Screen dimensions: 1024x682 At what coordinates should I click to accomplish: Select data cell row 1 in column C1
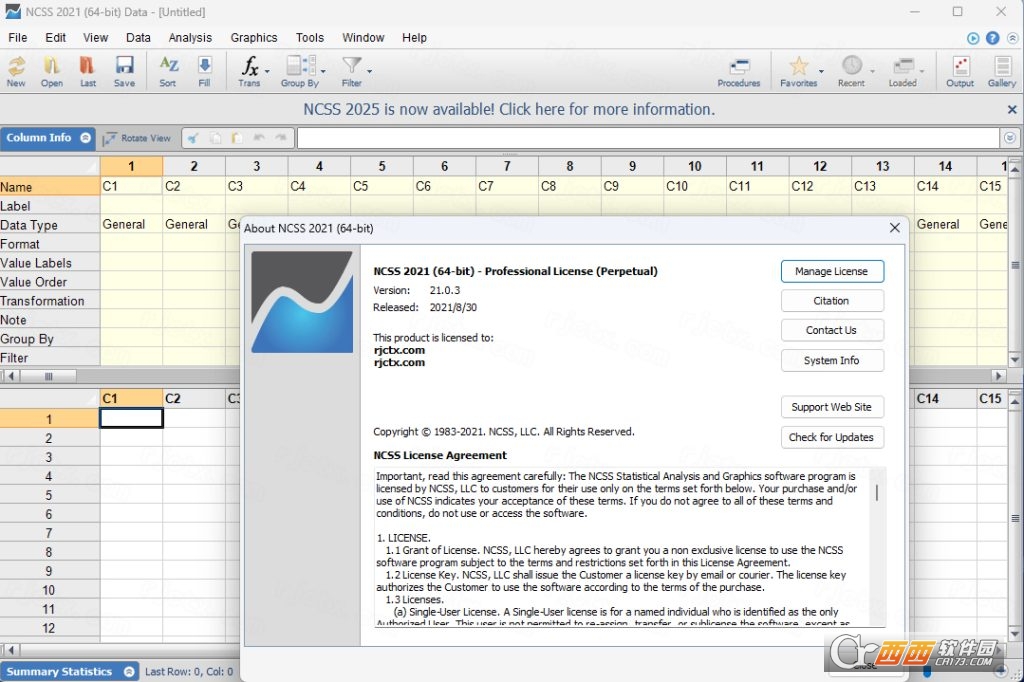click(x=131, y=418)
